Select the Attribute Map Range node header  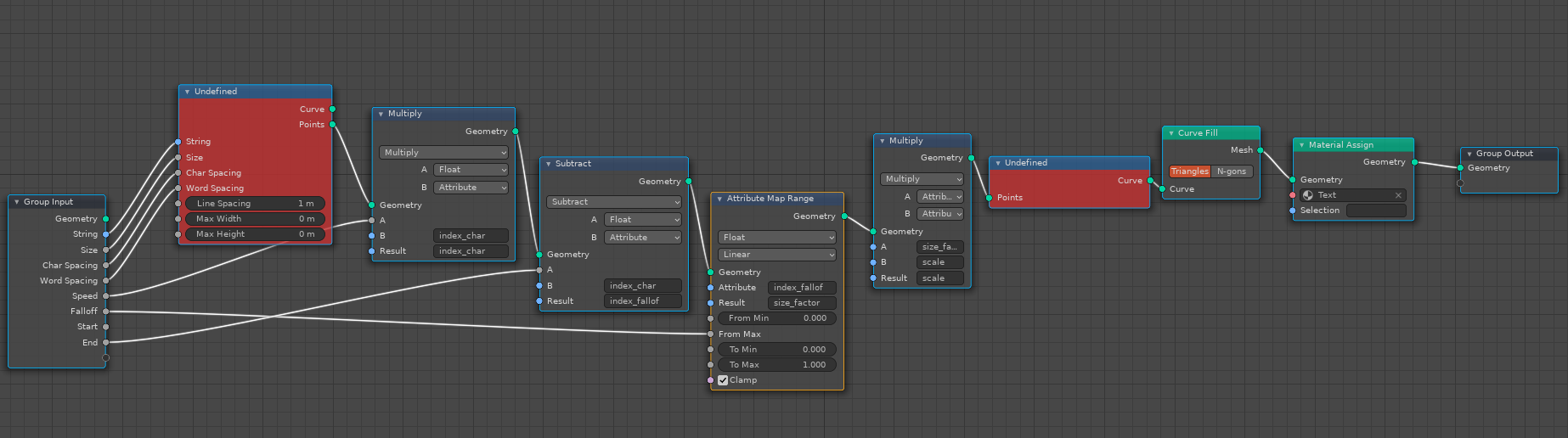pos(777,199)
